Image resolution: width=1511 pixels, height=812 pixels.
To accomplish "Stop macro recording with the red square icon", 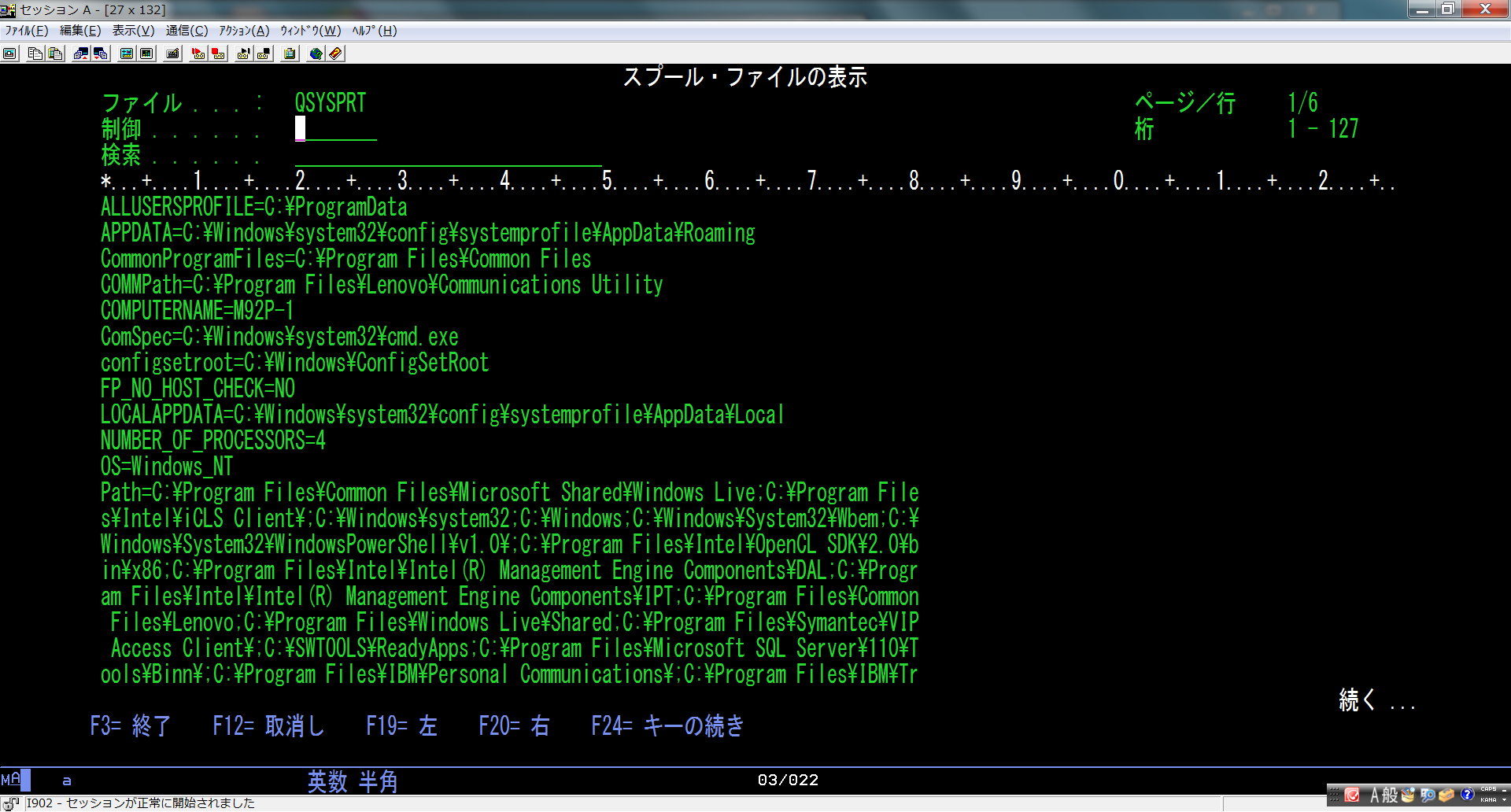I will click(x=219, y=54).
